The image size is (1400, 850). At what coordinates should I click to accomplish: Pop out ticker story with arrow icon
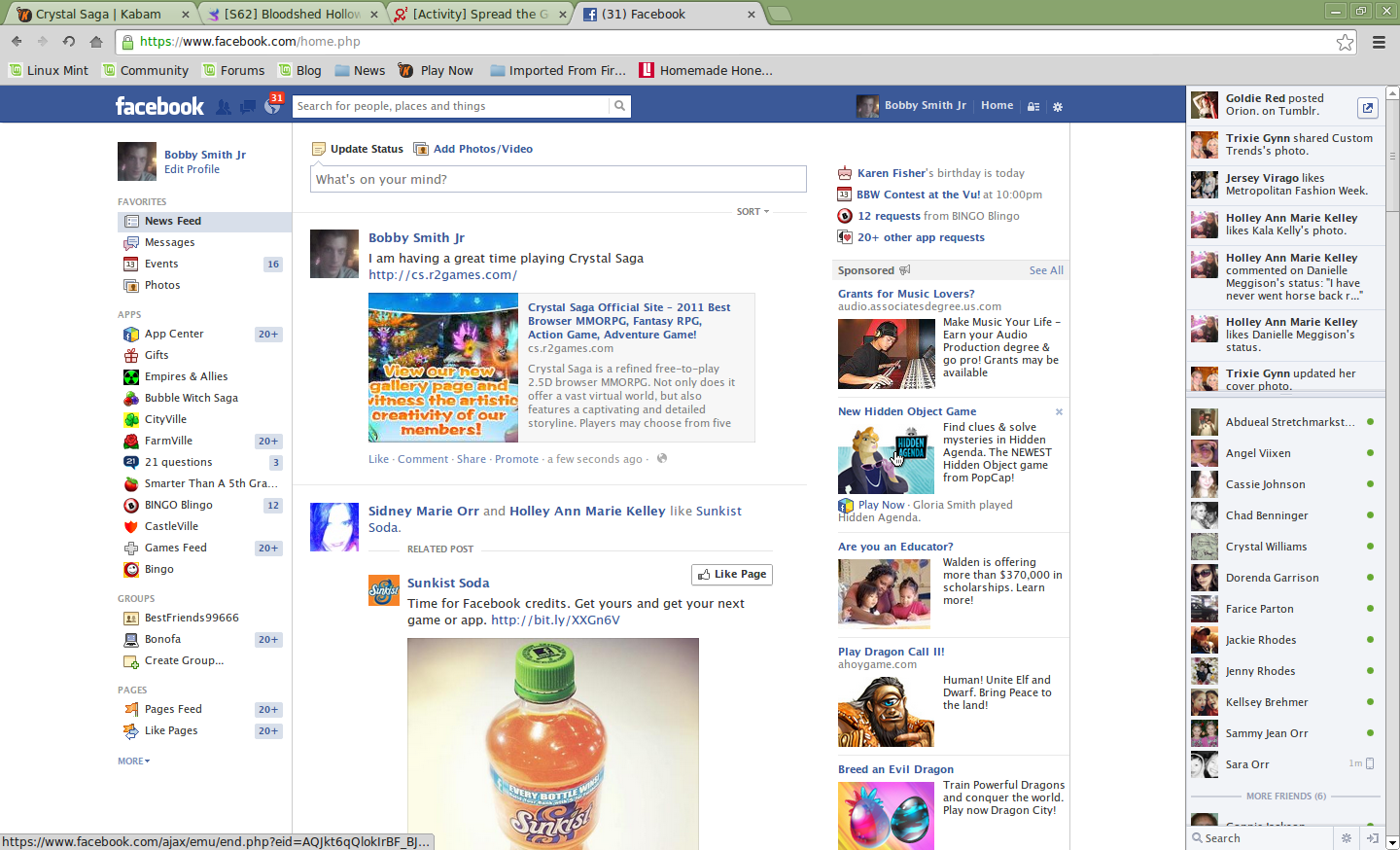(1367, 108)
